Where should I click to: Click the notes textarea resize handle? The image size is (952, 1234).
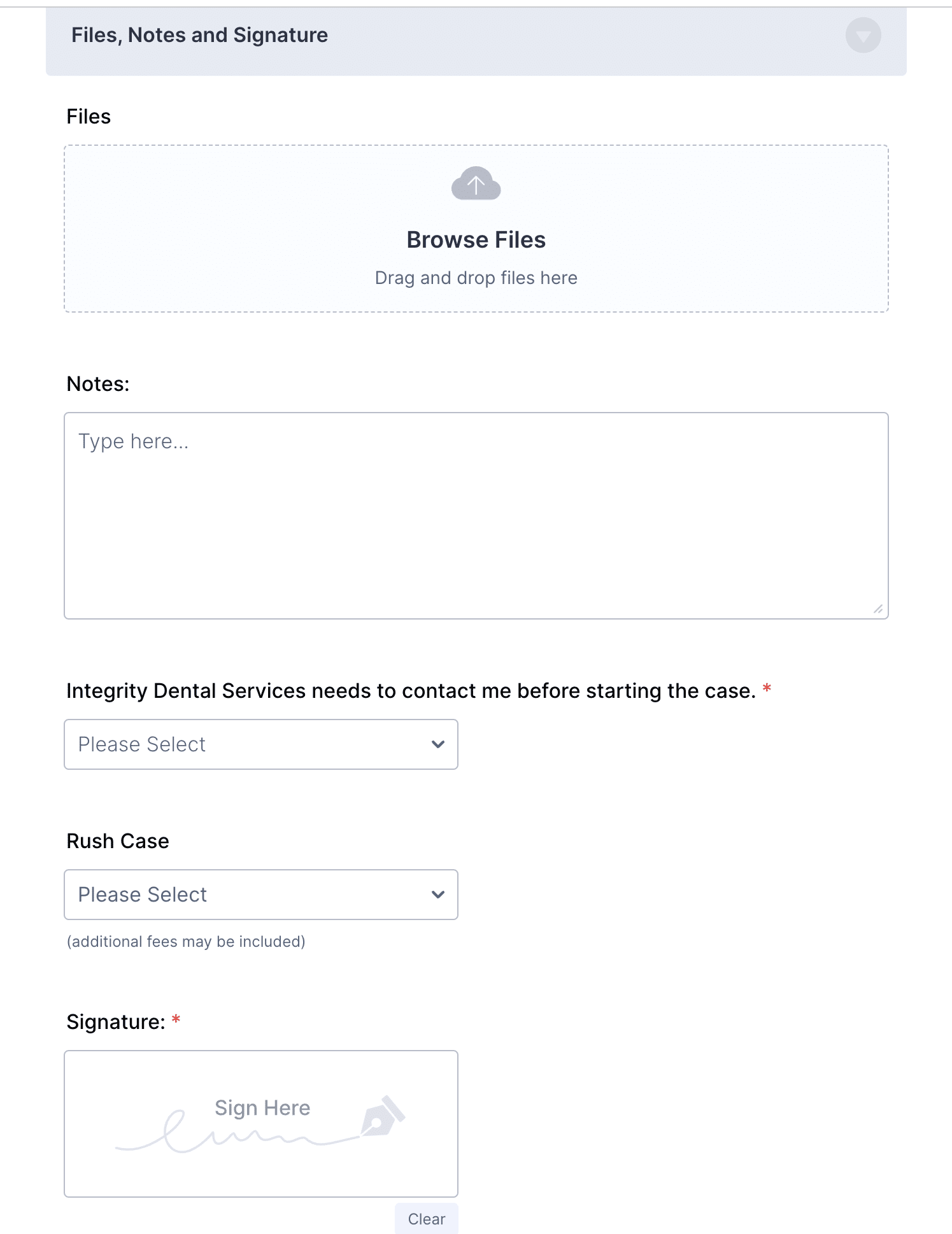tap(878, 609)
